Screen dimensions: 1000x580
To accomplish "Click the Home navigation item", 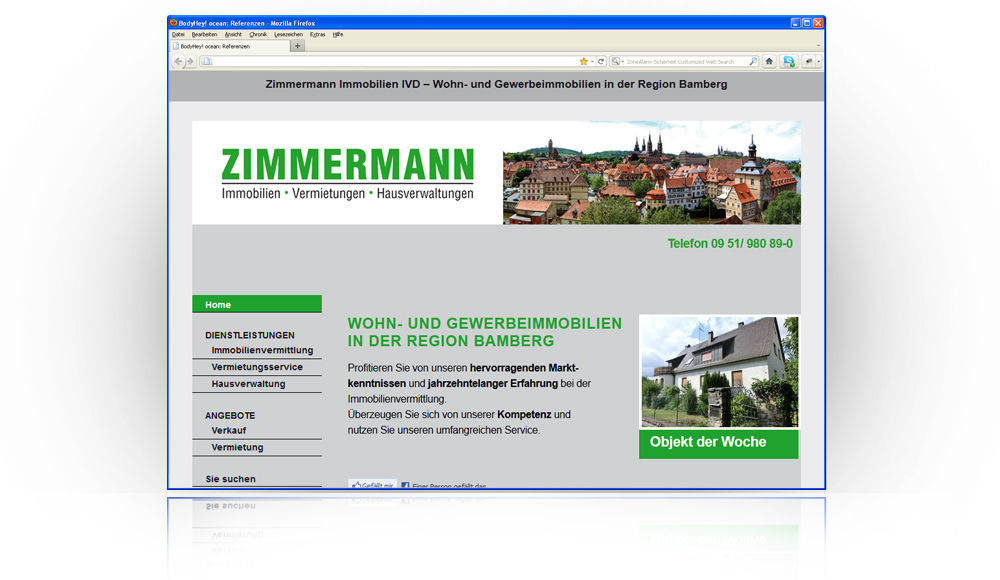I will 257,304.
